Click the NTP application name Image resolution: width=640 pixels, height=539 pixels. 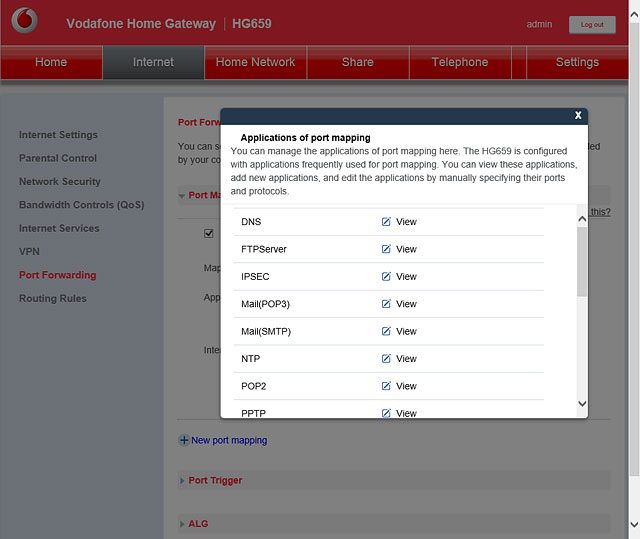[x=251, y=358]
